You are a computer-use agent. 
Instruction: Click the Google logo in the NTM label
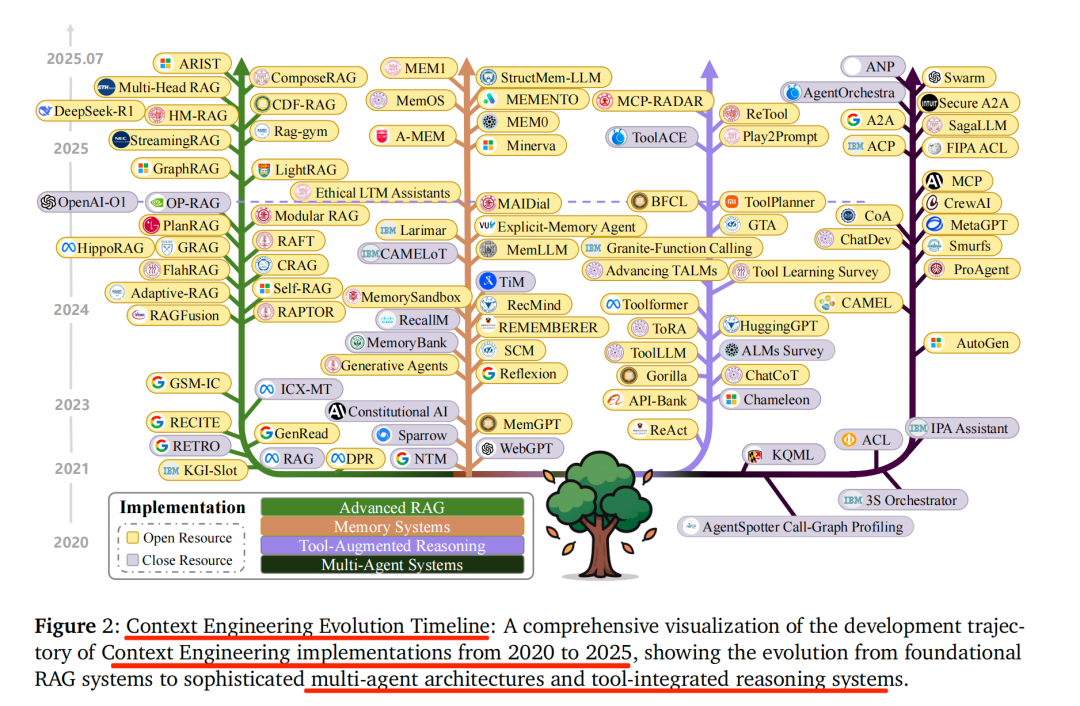coord(403,458)
